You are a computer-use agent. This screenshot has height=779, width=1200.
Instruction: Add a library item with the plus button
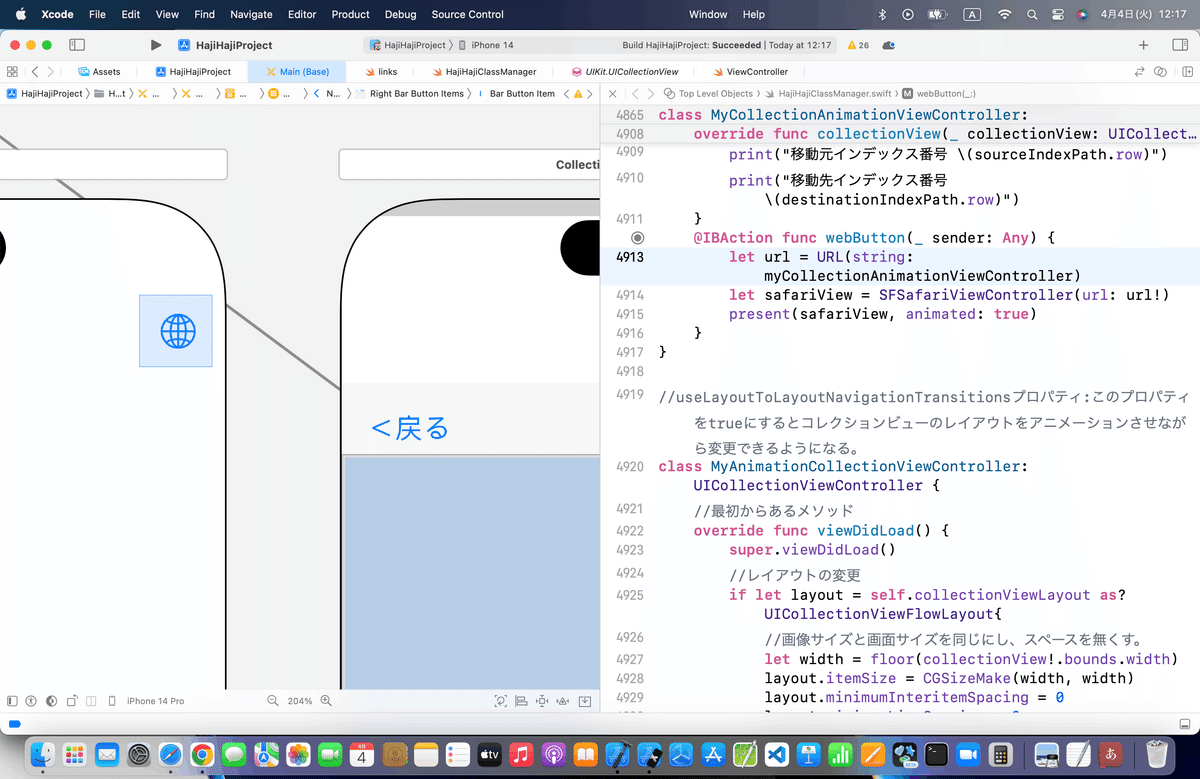(1144, 45)
